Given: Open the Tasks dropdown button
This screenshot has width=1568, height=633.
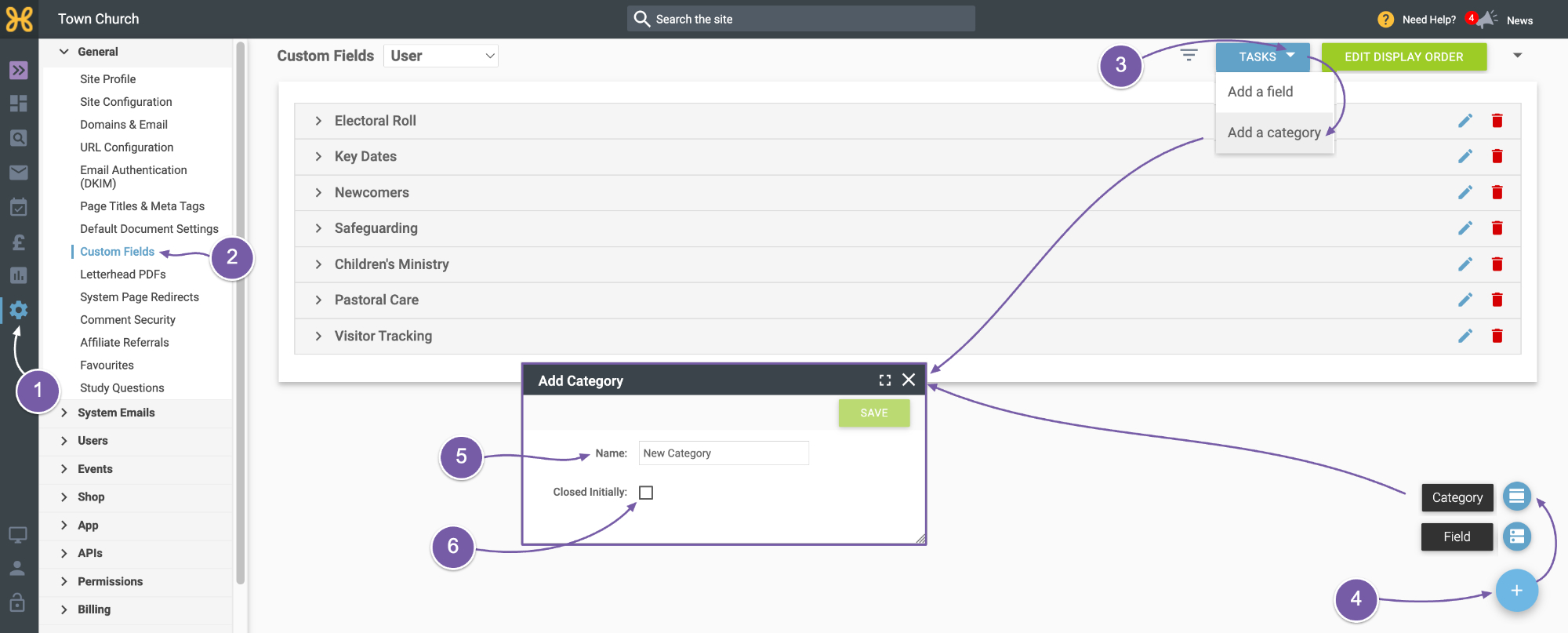Looking at the screenshot, I should point(1263,56).
